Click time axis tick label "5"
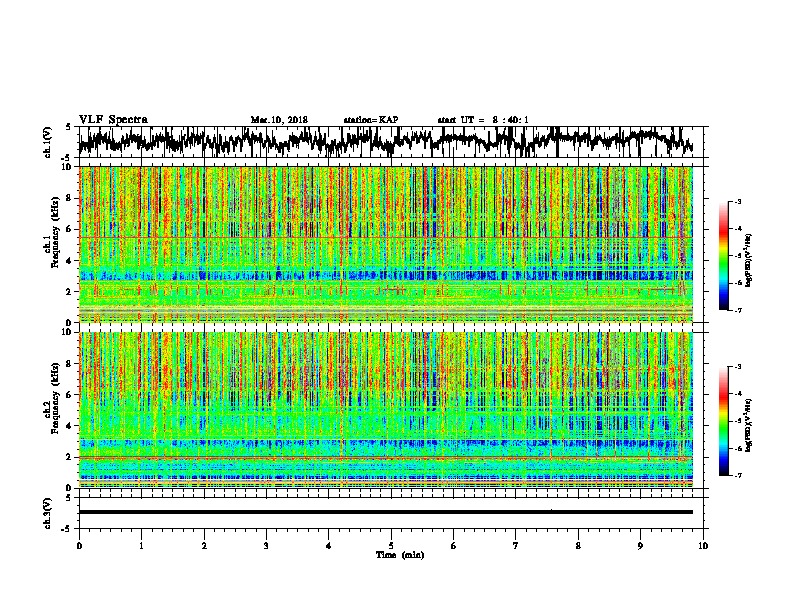 point(391,546)
